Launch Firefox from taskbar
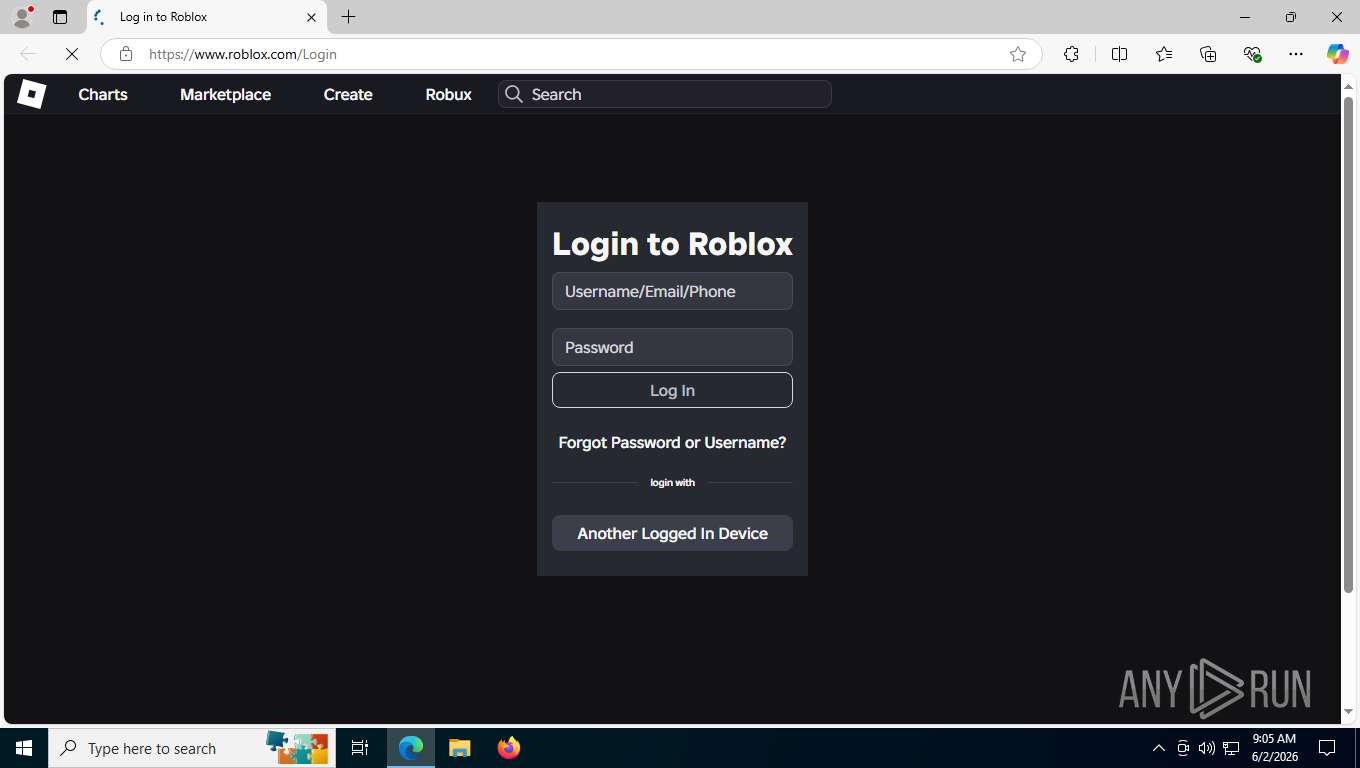The width and height of the screenshot is (1360, 768). coord(509,748)
